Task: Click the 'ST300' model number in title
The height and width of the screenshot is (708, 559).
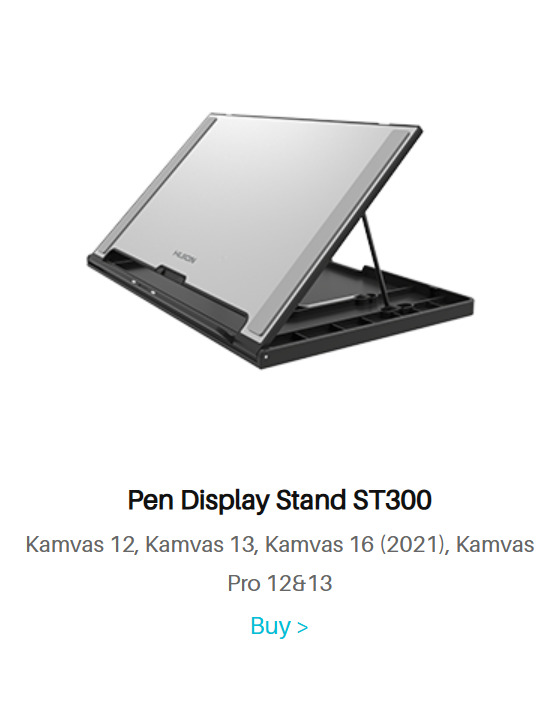Action: click(392, 500)
